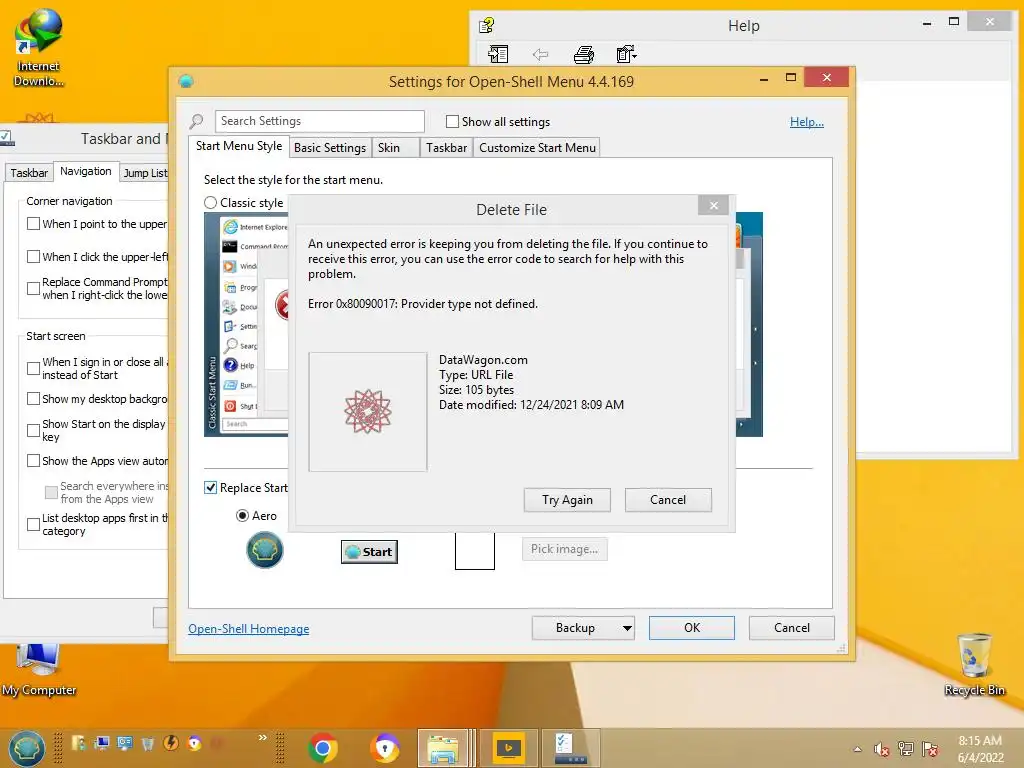Click the Help icon in Classic style preview
This screenshot has height=768, width=1024.
[231, 365]
